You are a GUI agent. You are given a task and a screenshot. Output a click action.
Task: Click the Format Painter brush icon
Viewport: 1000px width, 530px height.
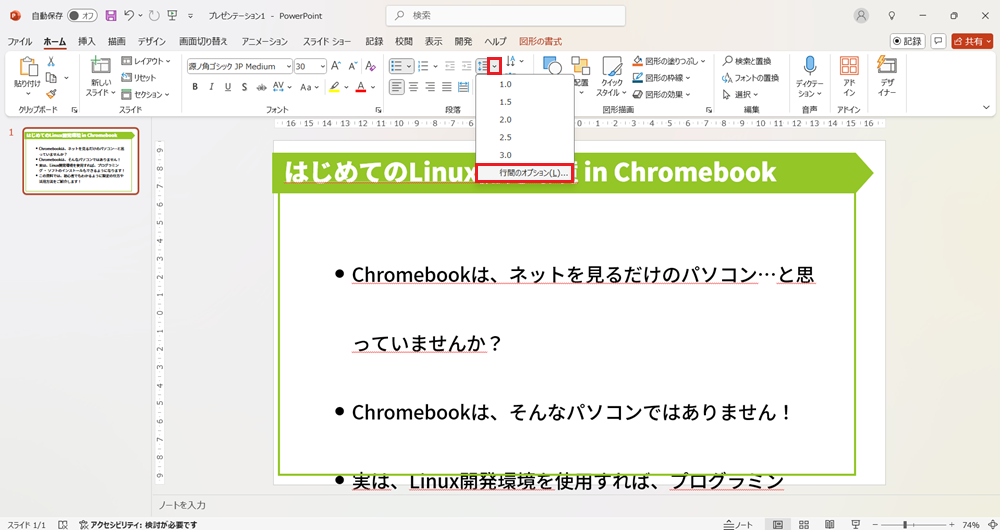52,94
